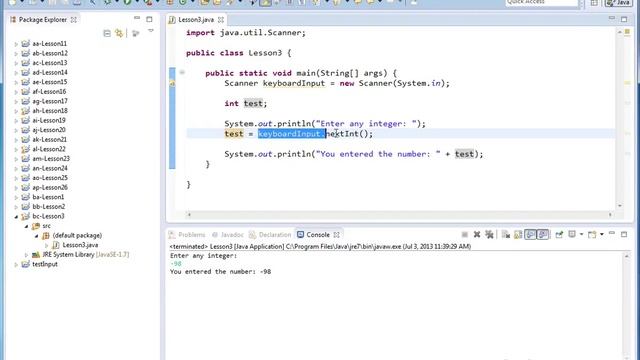Expand the aa-Lesson11 project
This screenshot has width=640, height=360.
tap(16, 44)
